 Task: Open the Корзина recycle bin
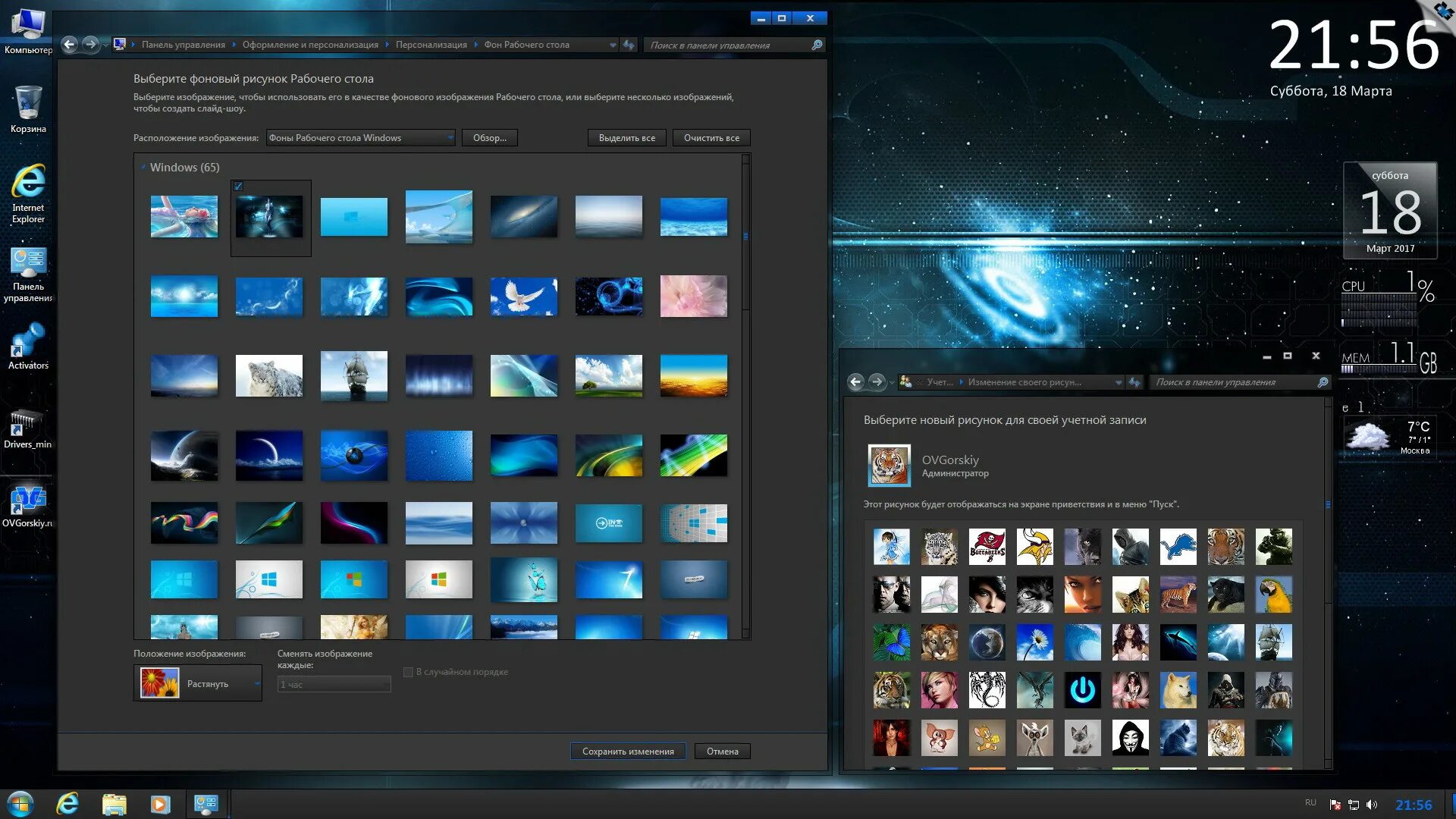[x=28, y=102]
